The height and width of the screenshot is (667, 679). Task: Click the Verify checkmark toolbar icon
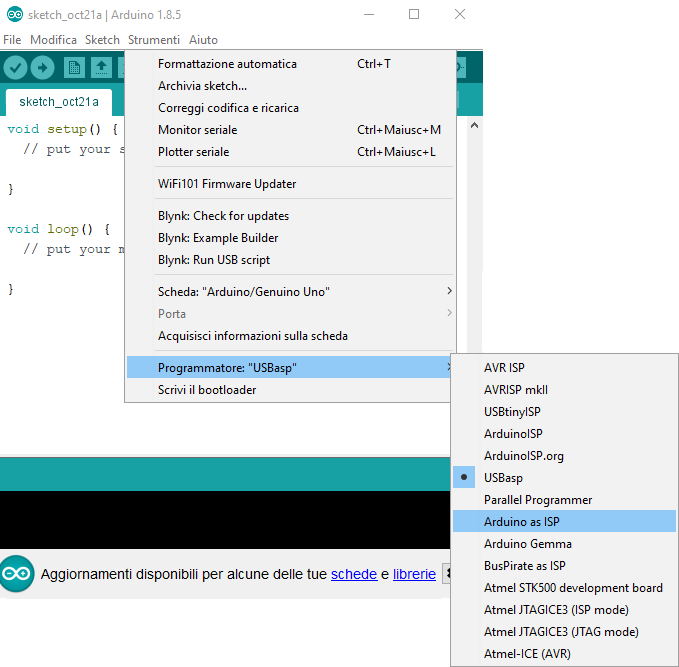click(x=15, y=68)
